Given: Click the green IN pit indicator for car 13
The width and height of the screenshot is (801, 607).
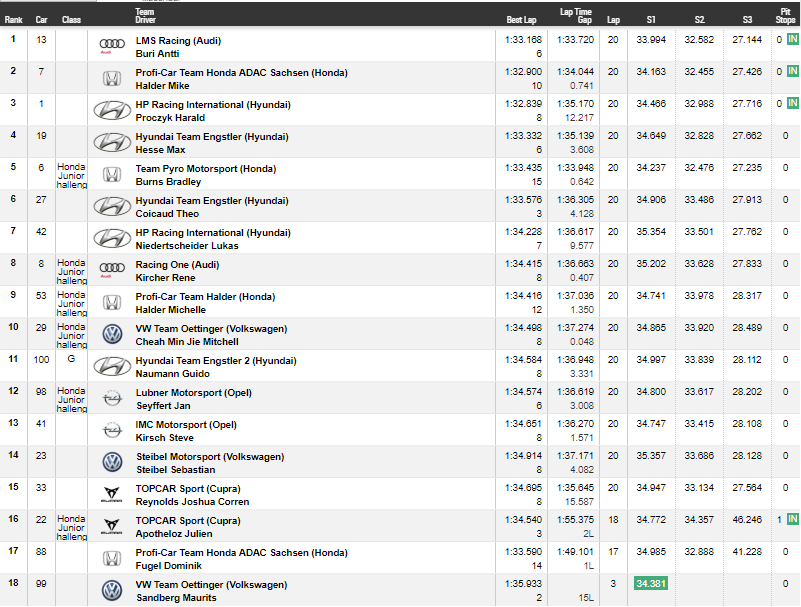Looking at the screenshot, I should click(792, 39).
